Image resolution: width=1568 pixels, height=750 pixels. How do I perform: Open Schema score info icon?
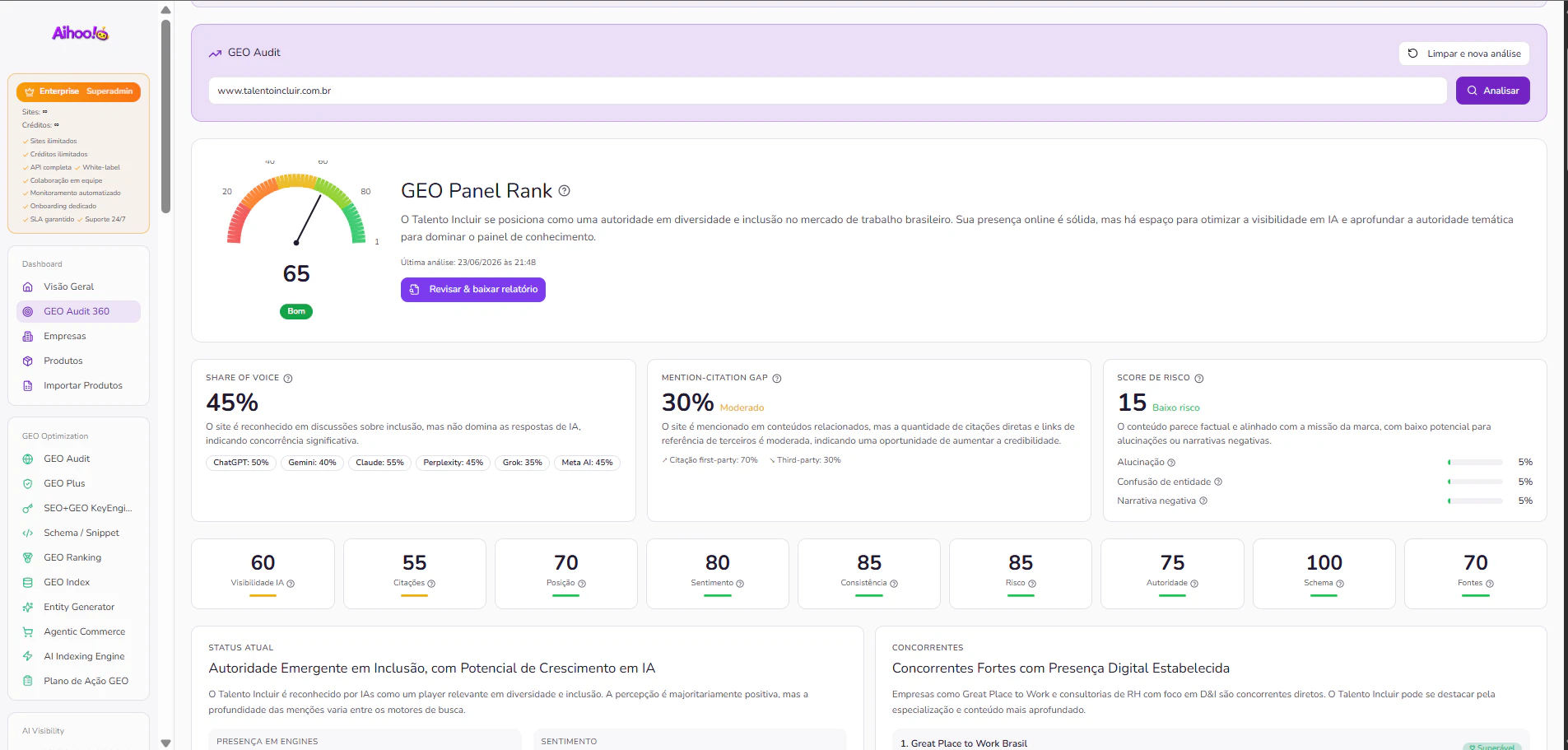point(1340,584)
